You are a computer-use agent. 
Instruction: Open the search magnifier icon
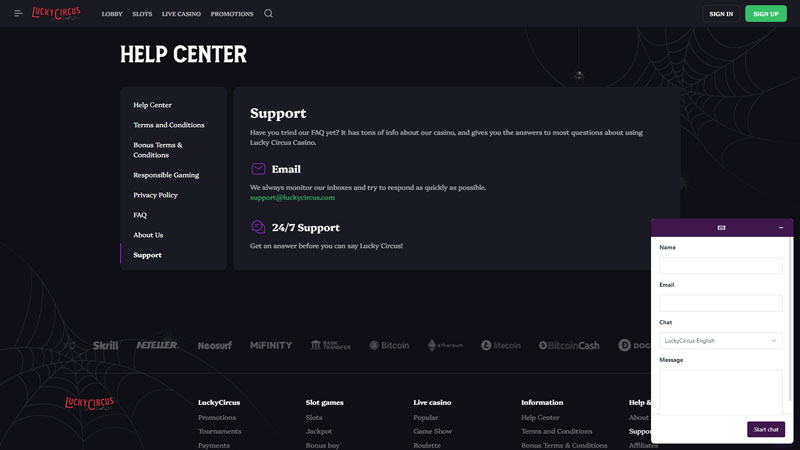[268, 13]
